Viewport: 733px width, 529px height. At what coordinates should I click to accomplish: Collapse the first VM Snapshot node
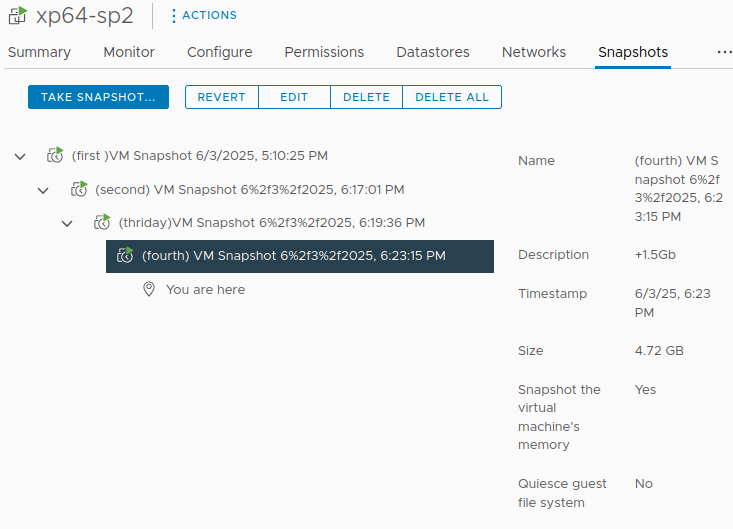20,157
